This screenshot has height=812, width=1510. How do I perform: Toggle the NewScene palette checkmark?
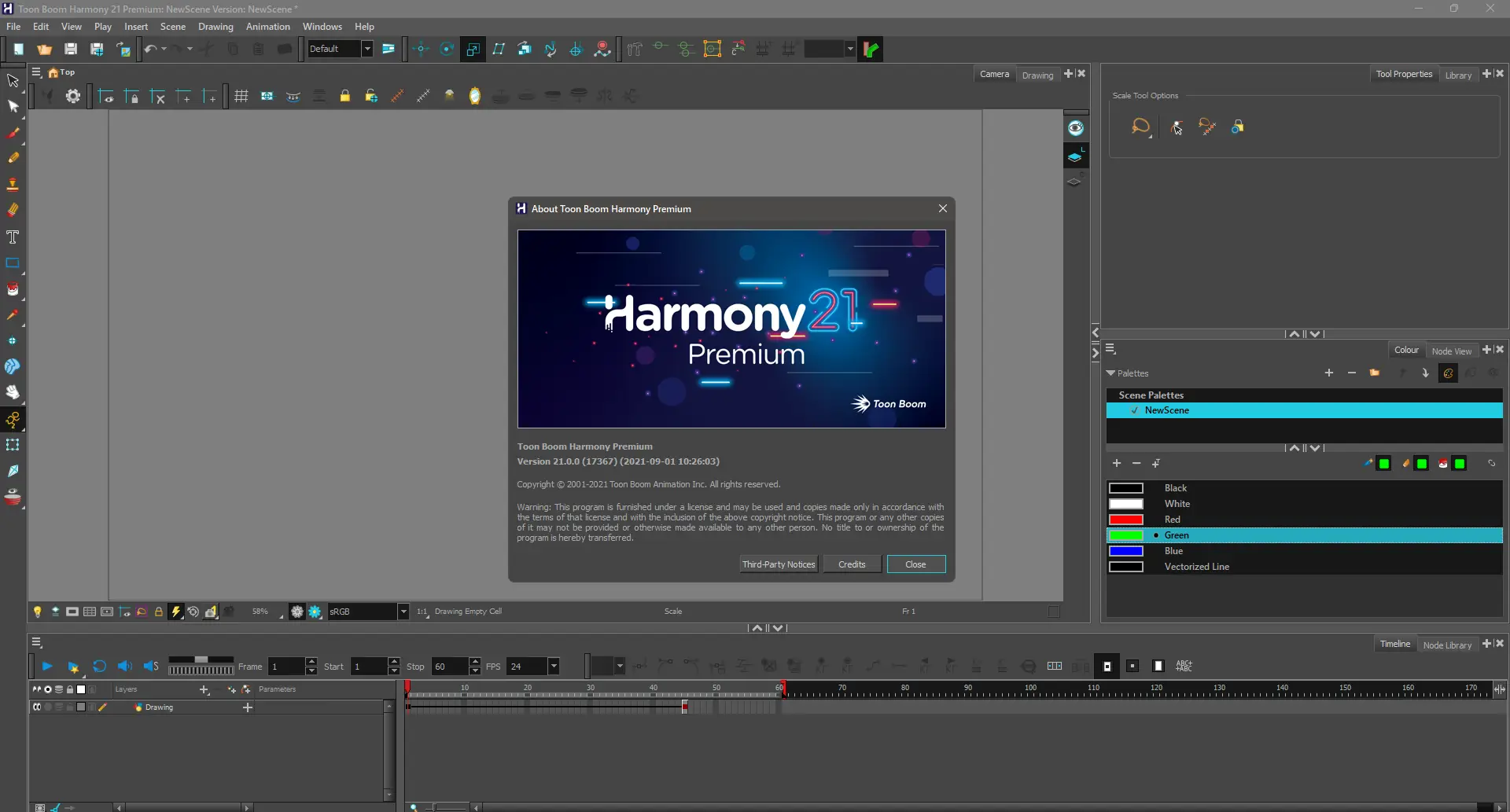1135,410
